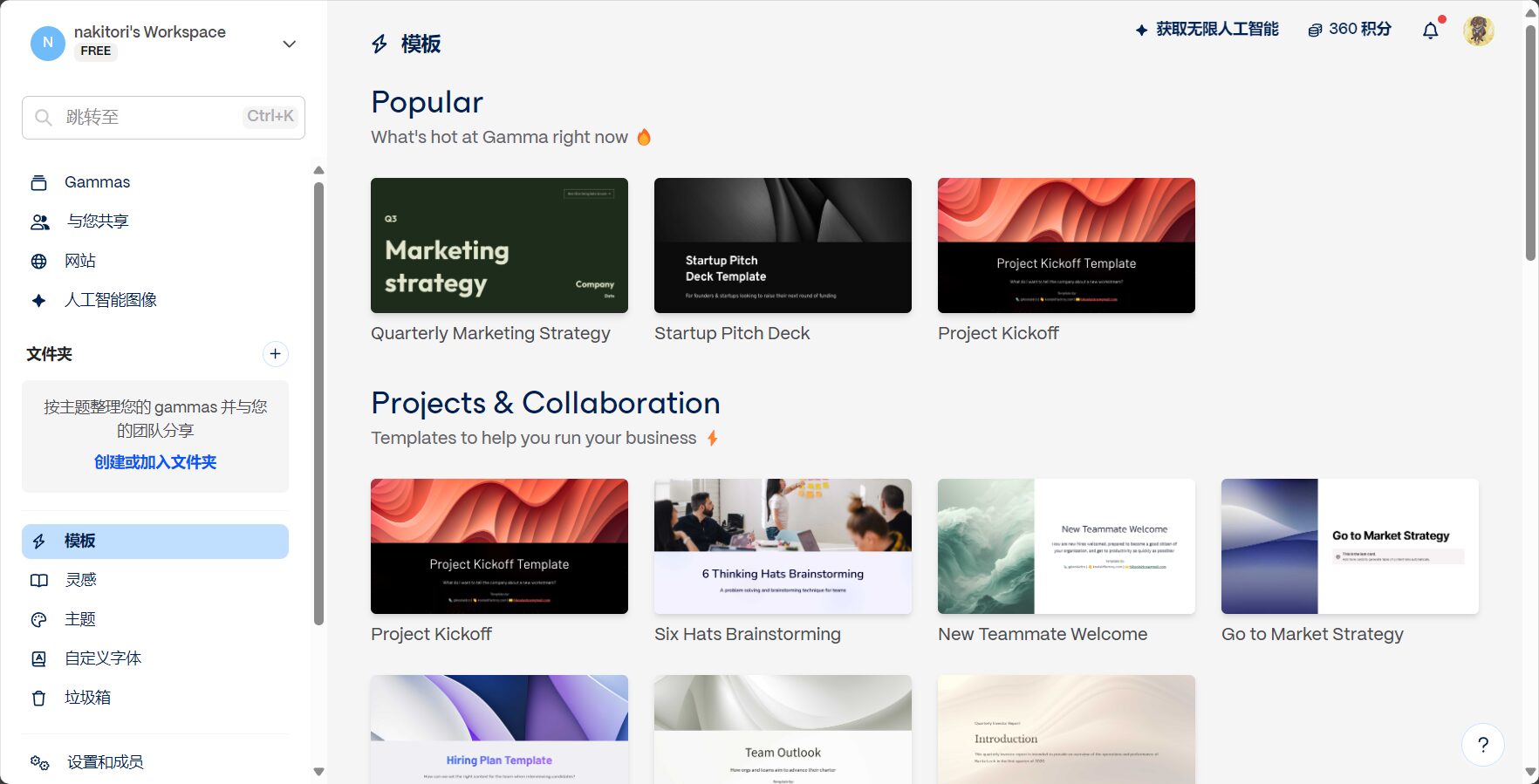Click the lightning icon beside 模板 in sidebar
Viewport: 1539px width, 784px height.
click(x=38, y=542)
